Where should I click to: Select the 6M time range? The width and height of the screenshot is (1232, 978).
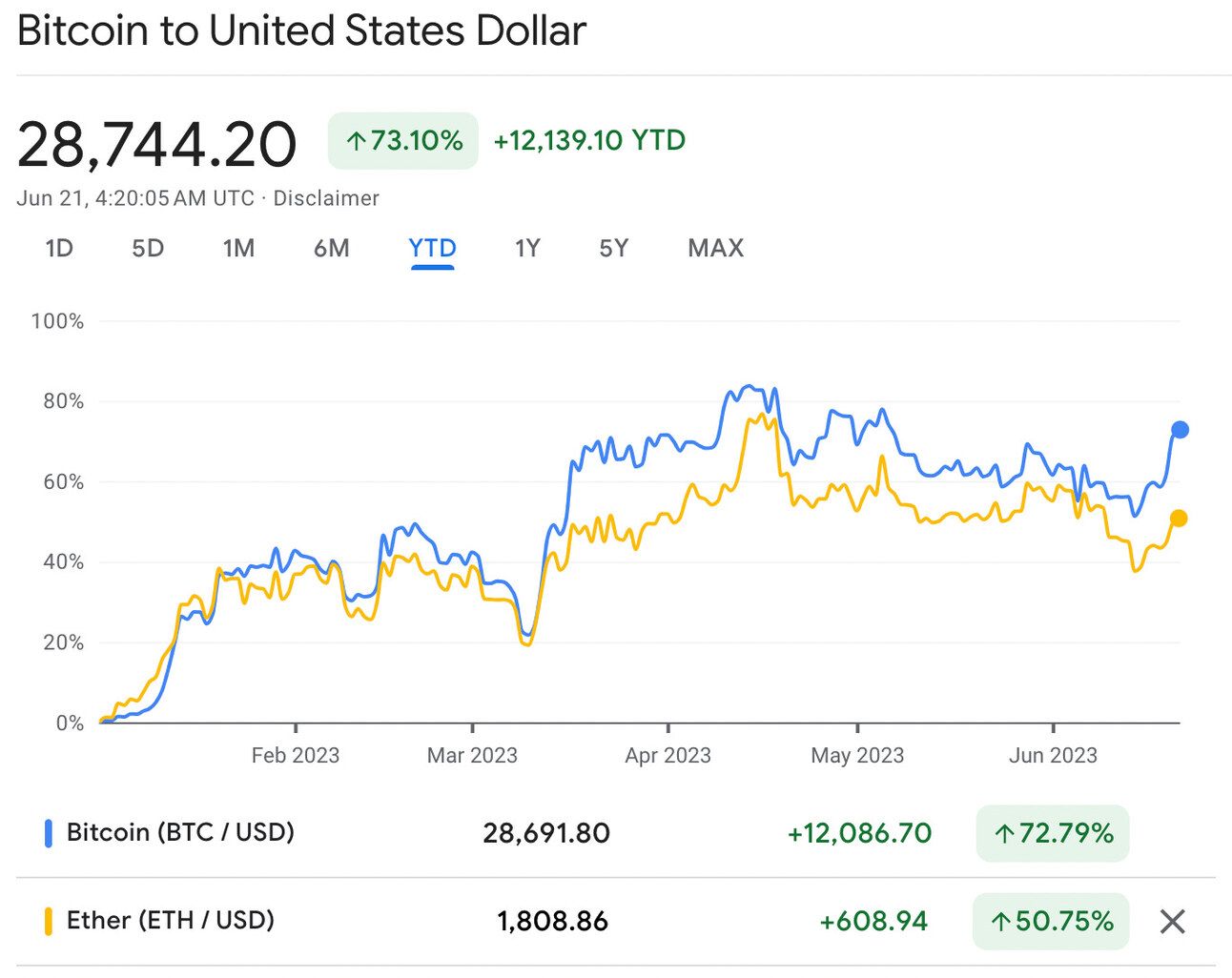(x=331, y=249)
